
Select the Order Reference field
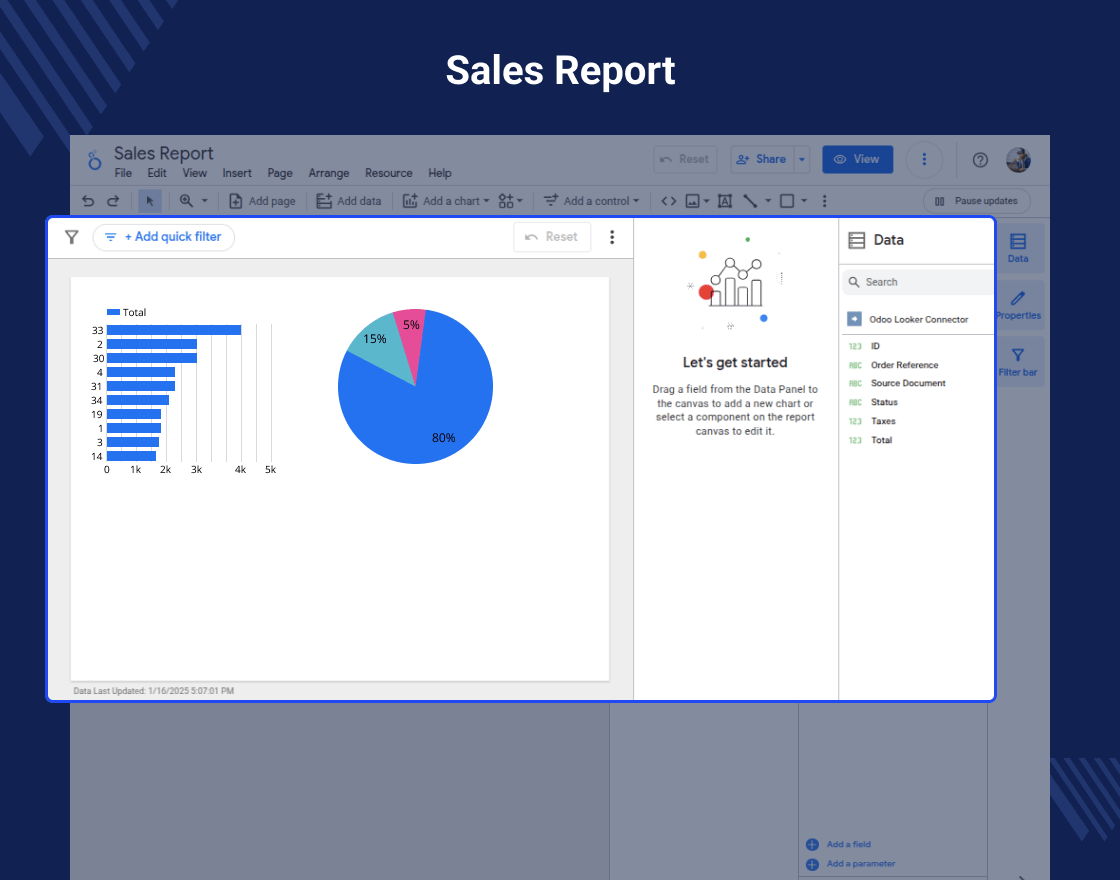904,365
